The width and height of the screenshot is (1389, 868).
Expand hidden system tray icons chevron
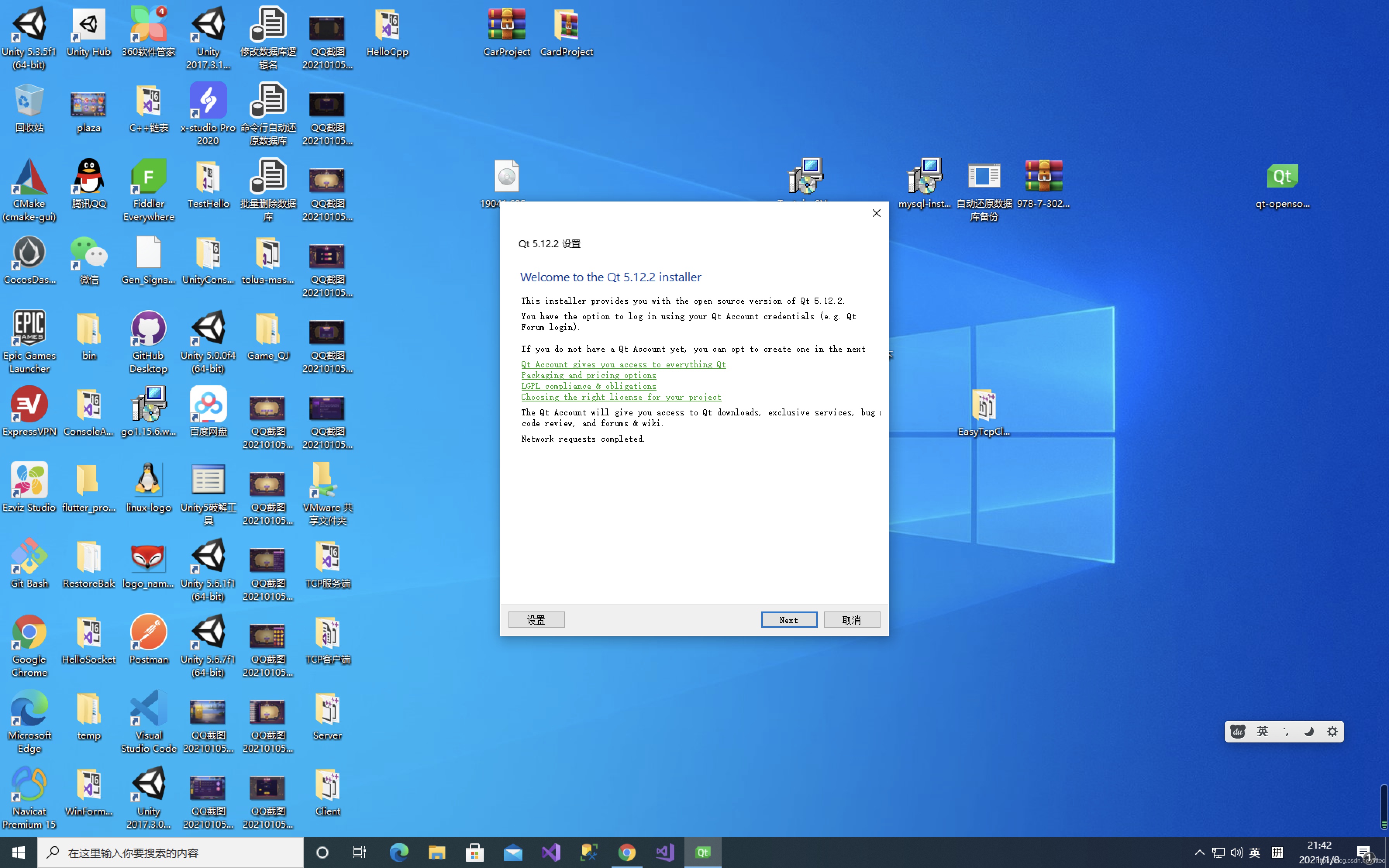tap(1199, 852)
